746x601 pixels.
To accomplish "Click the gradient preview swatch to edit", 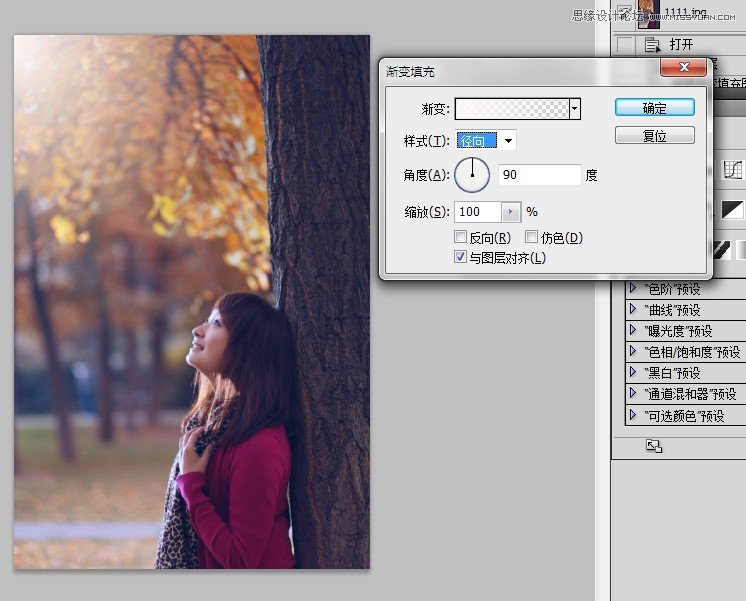I will pyautogui.click(x=512, y=109).
